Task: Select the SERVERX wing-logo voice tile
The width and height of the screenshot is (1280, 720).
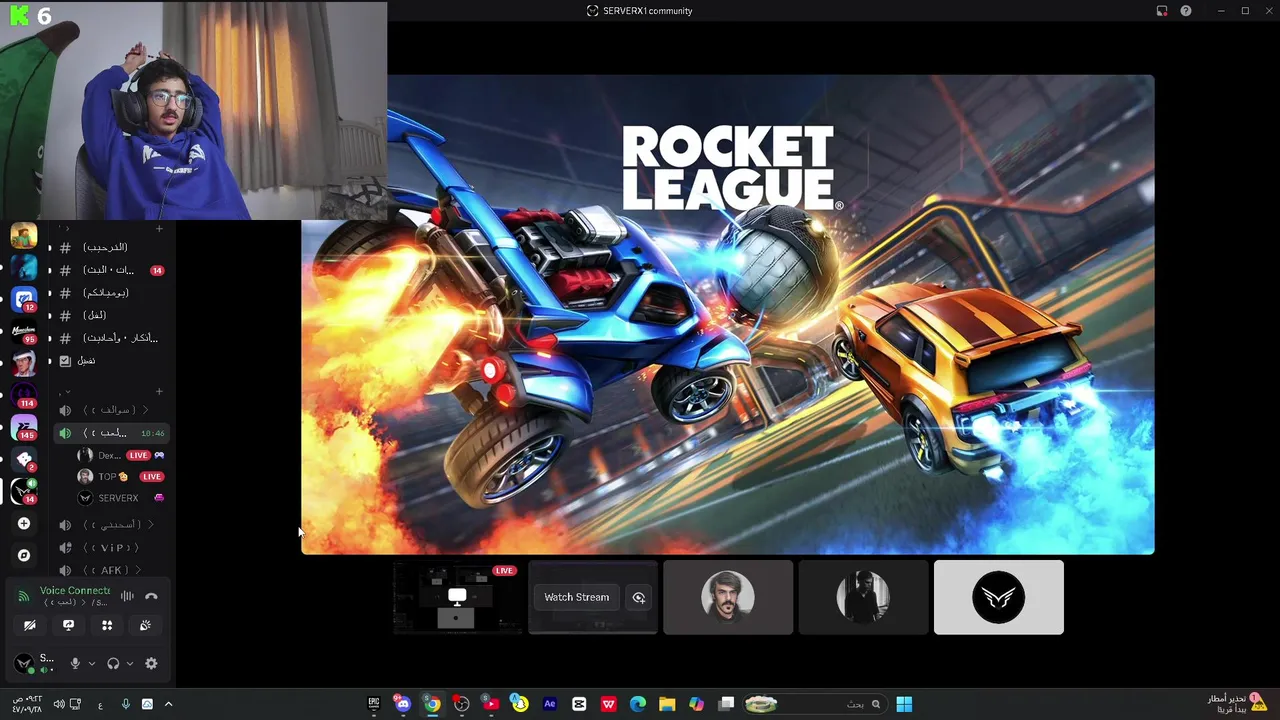Action: tap(999, 597)
